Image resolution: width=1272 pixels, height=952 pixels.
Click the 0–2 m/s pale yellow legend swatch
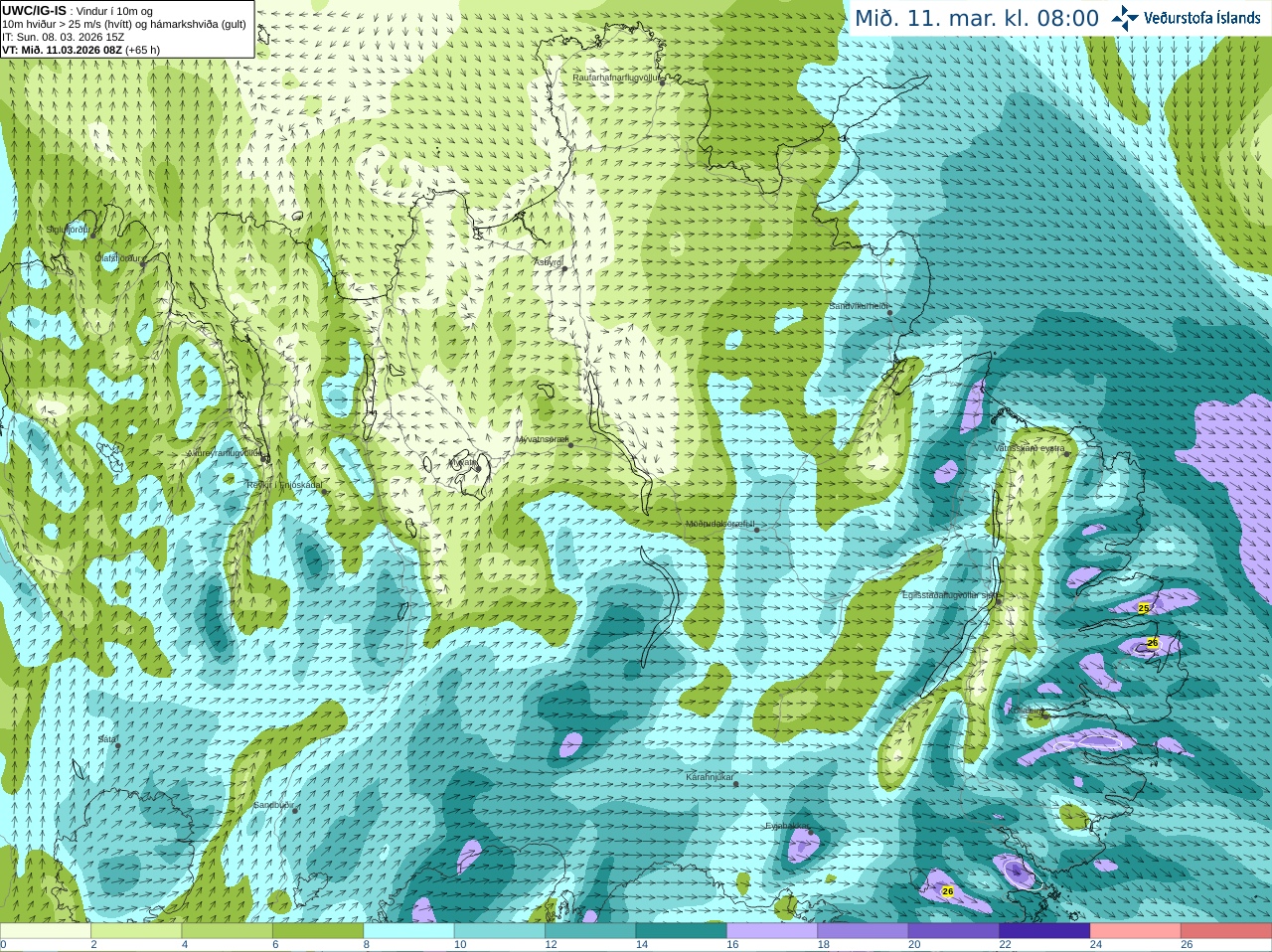[x=45, y=931]
